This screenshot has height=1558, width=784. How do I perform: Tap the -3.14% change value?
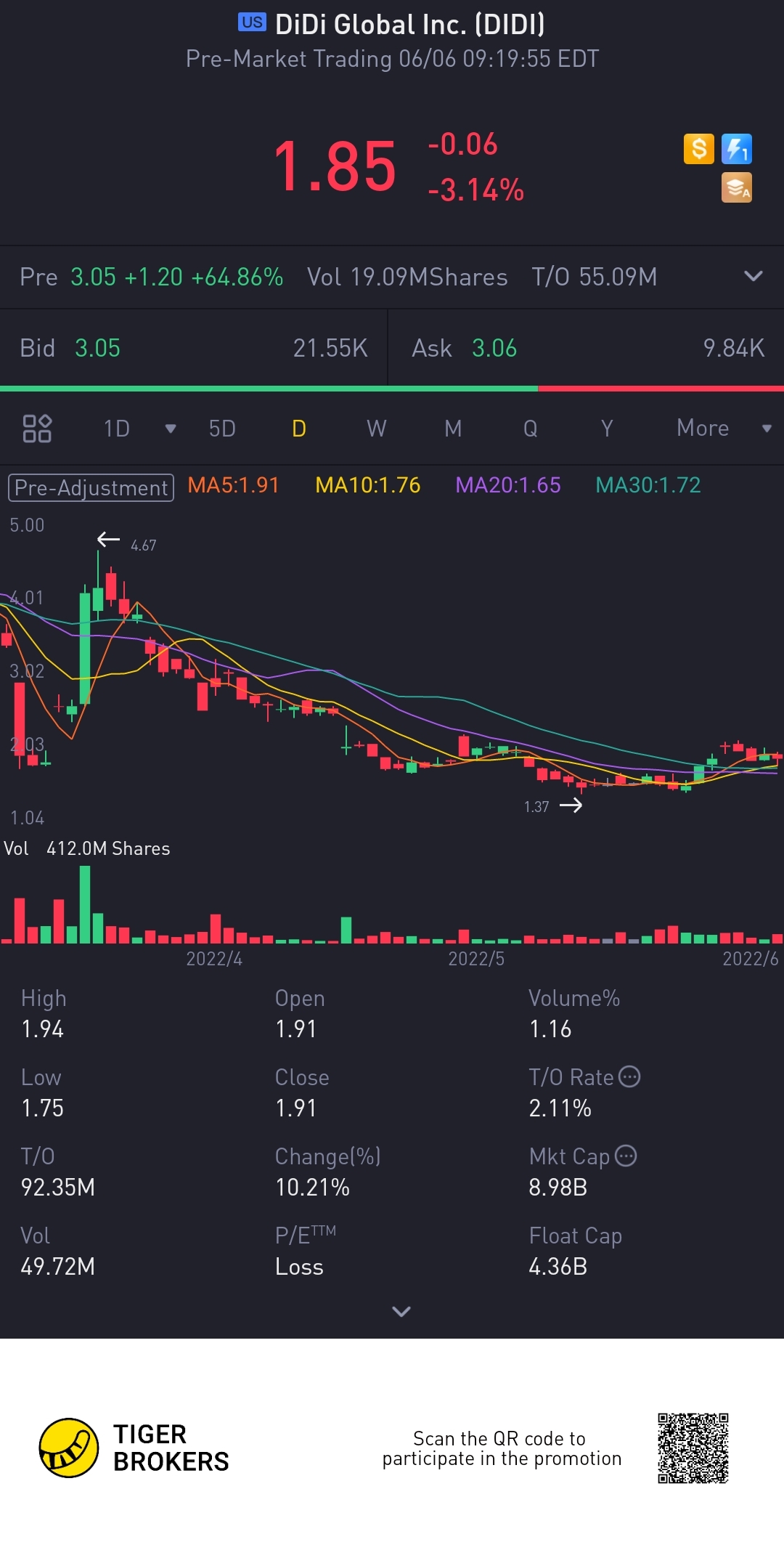point(476,190)
